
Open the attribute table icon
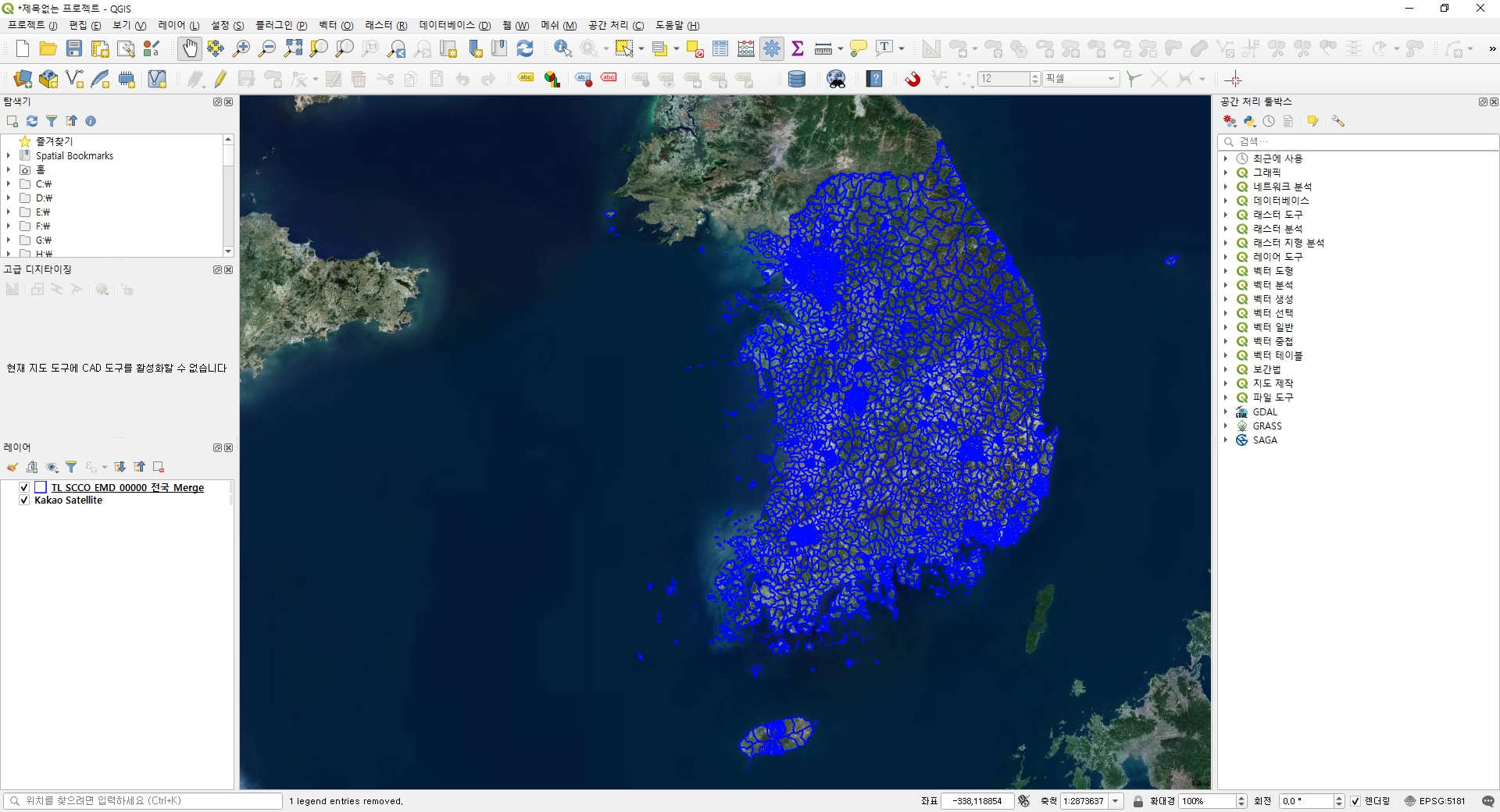click(720, 48)
